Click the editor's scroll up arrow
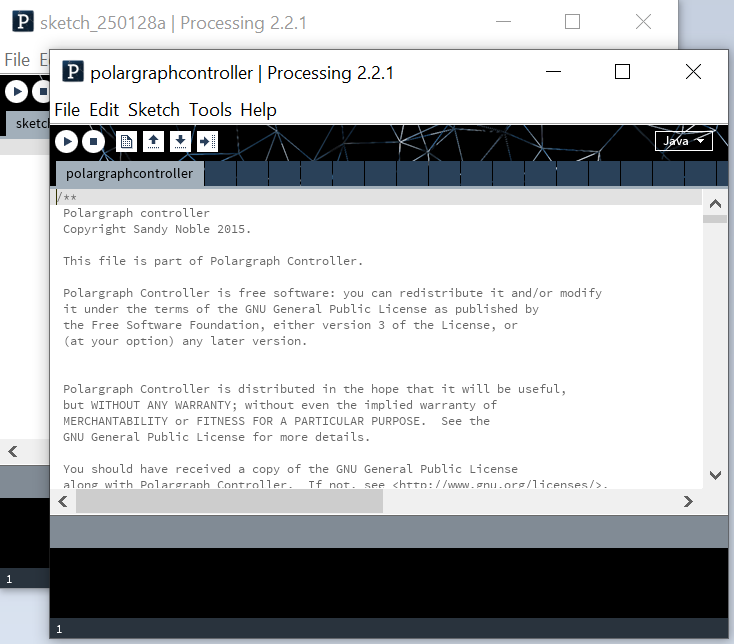Viewport: 734px width, 644px height. click(x=715, y=204)
